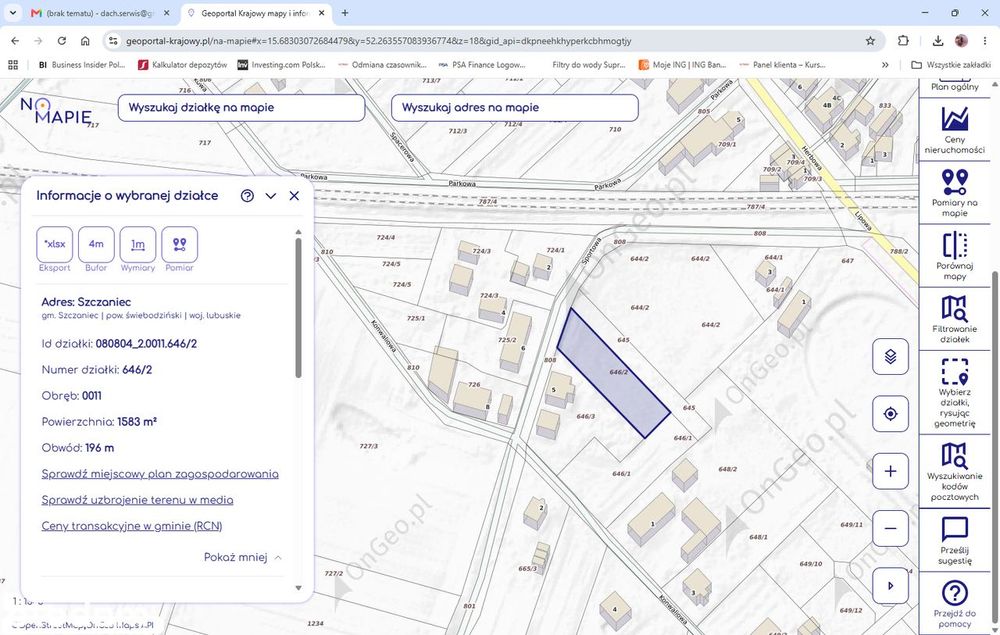Select Pomiary na mapie measurement tool
This screenshot has height=635, width=1000.
(954, 193)
